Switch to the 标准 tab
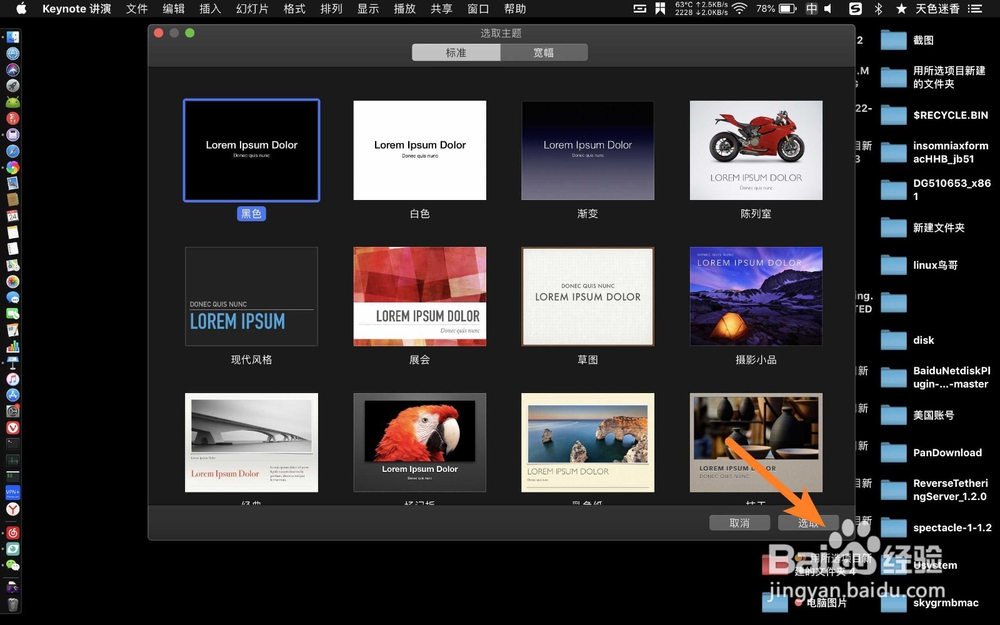 (456, 52)
